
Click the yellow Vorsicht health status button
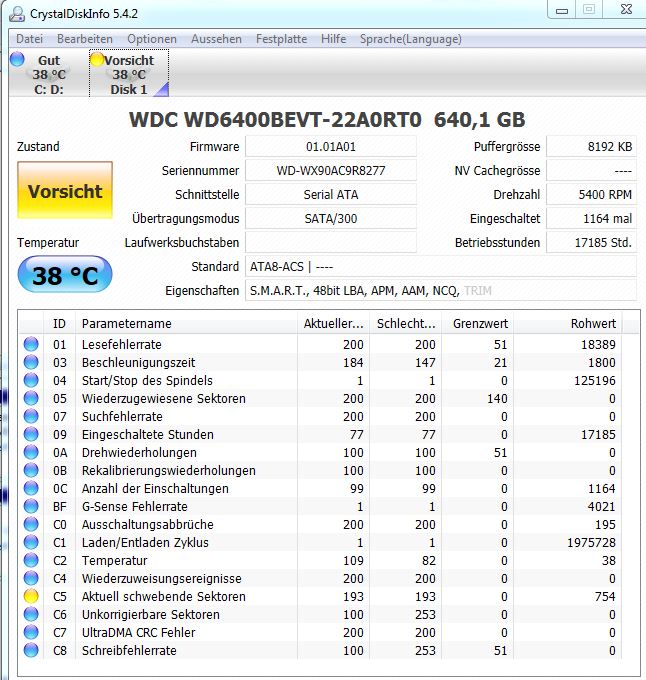pyautogui.click(x=65, y=190)
